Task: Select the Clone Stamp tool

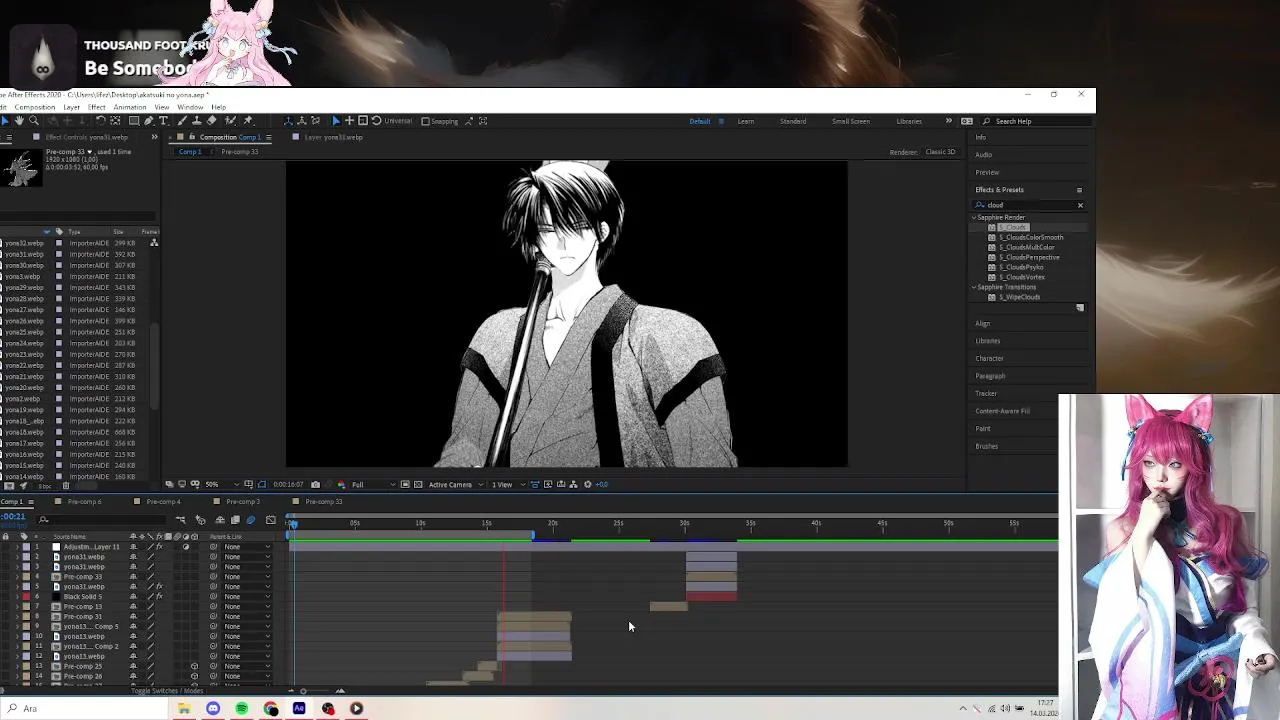Action: 196,120
